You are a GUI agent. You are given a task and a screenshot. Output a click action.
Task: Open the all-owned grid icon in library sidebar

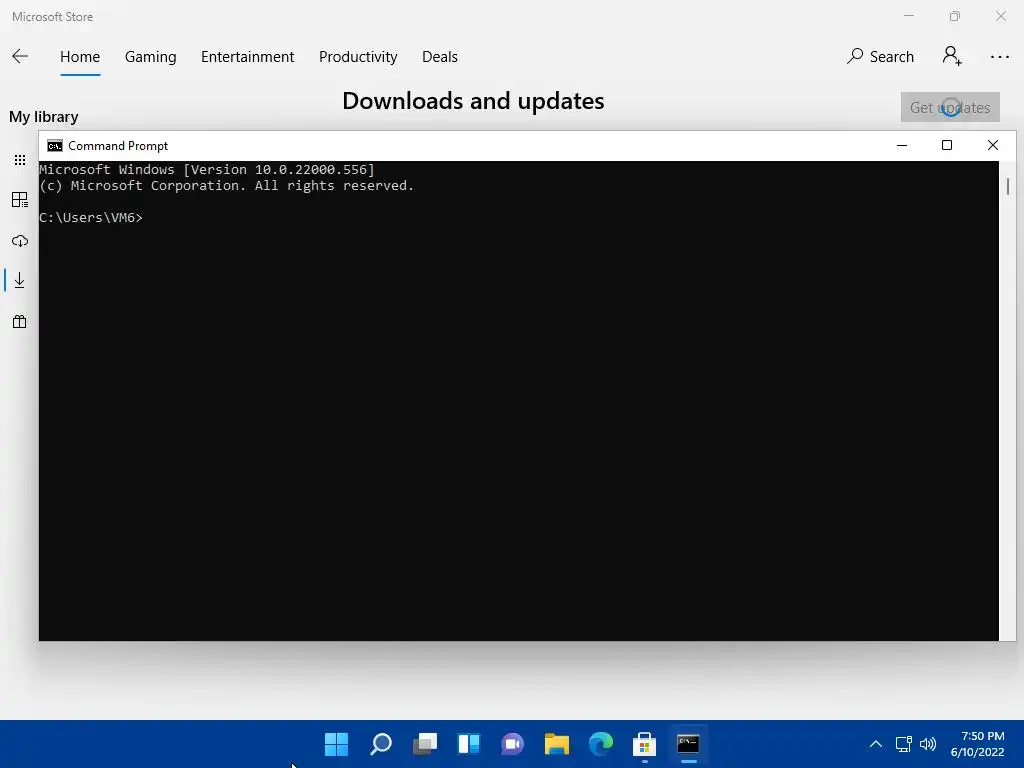tap(20, 160)
